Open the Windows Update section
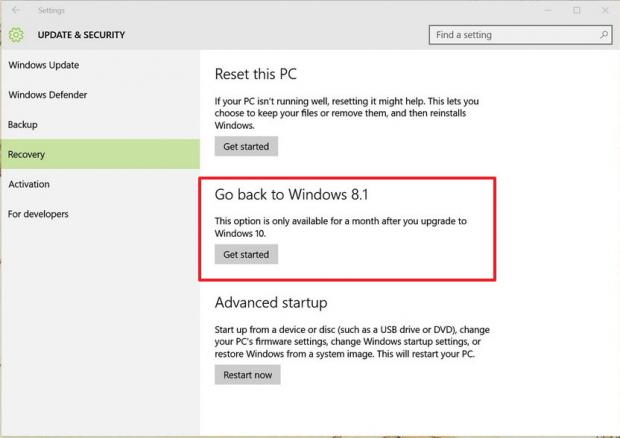 tap(44, 66)
